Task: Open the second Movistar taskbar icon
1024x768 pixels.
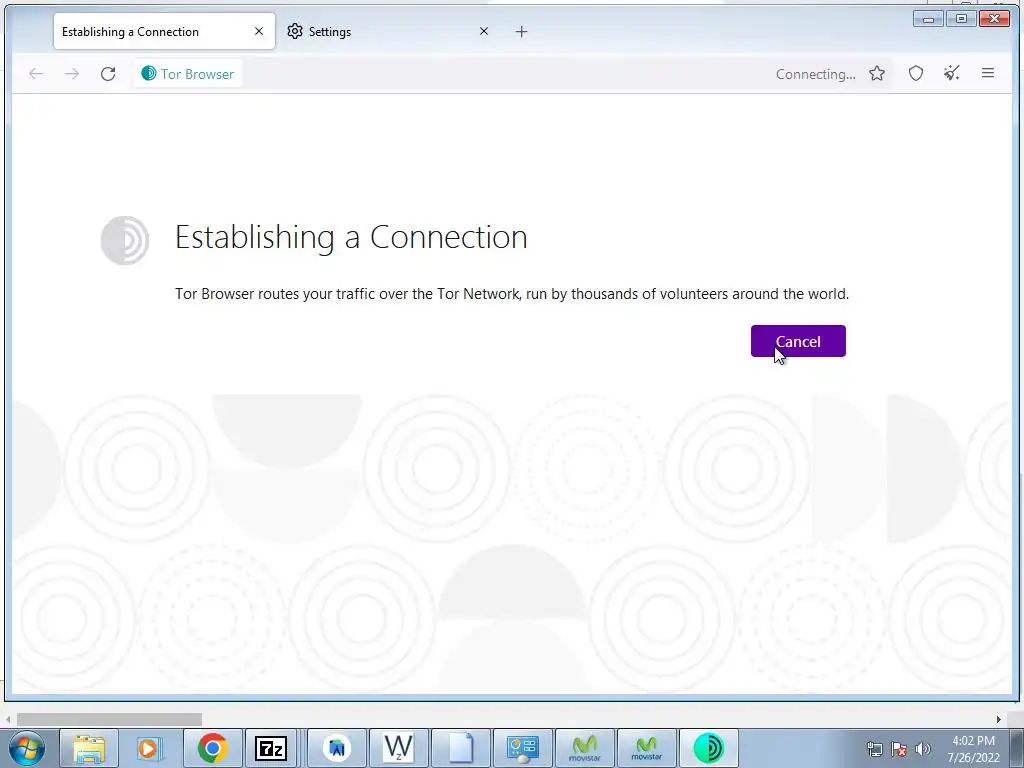Action: pos(647,748)
